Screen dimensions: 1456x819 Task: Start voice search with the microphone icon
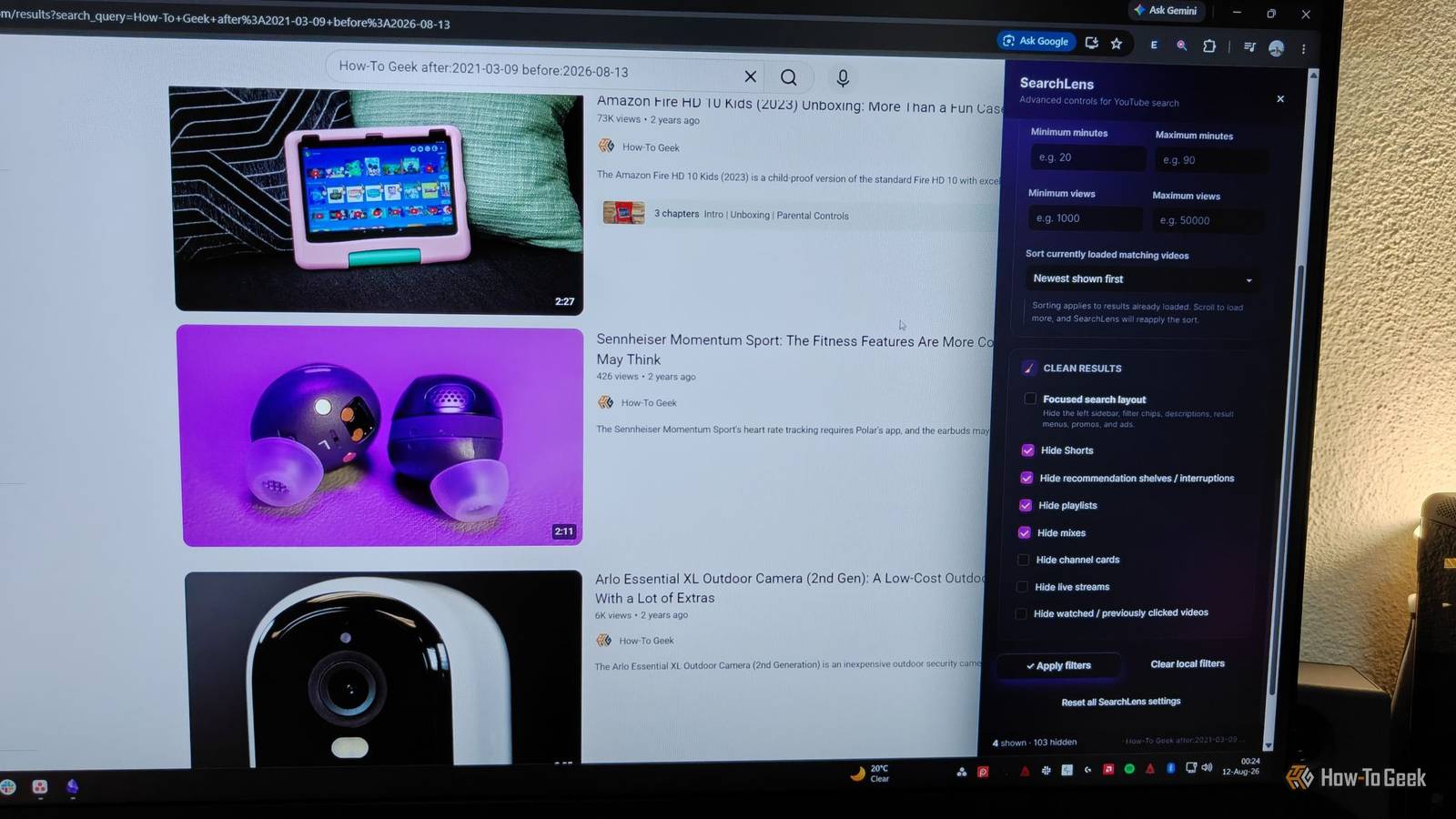[843, 78]
